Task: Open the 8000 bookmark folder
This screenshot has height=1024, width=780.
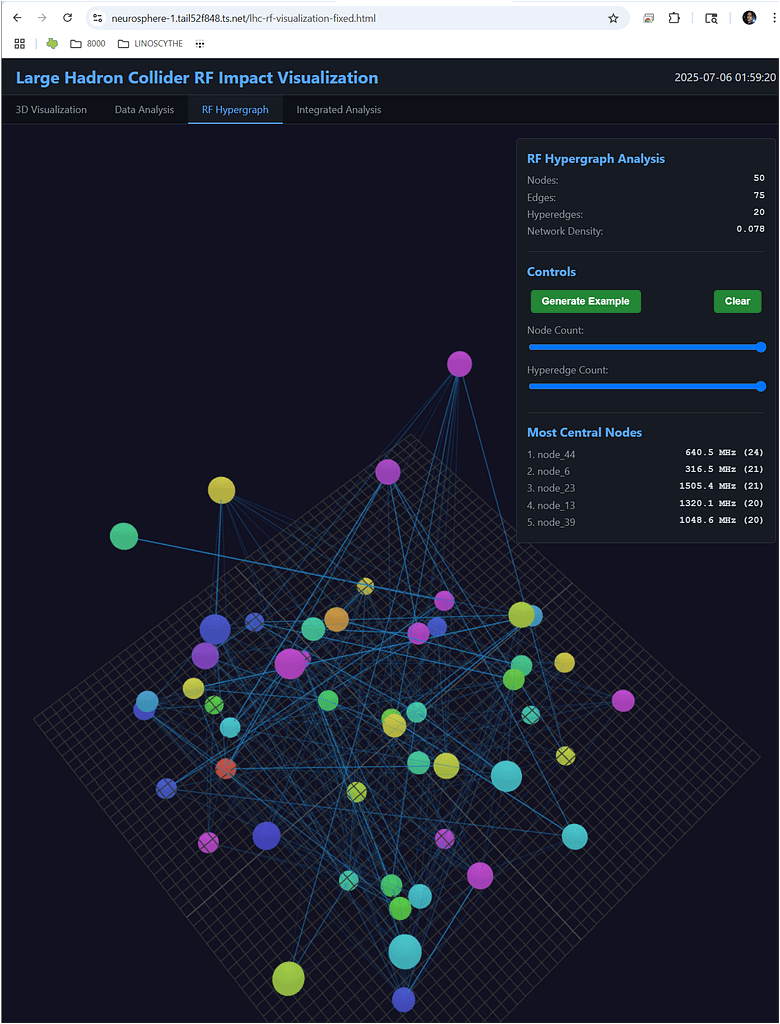Action: tap(88, 44)
